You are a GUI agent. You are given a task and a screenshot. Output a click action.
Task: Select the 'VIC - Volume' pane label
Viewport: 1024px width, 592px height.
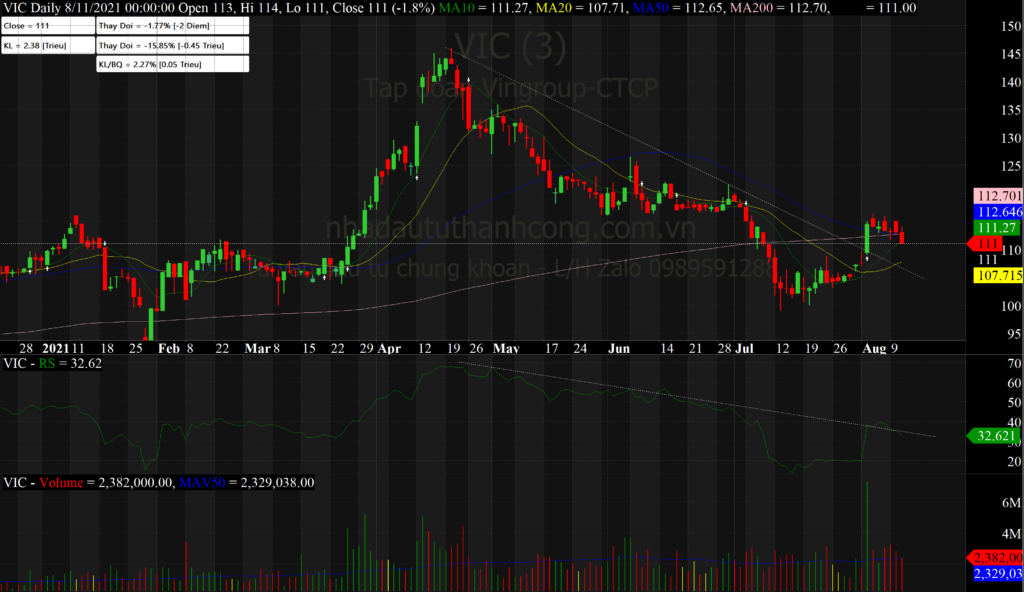point(45,482)
